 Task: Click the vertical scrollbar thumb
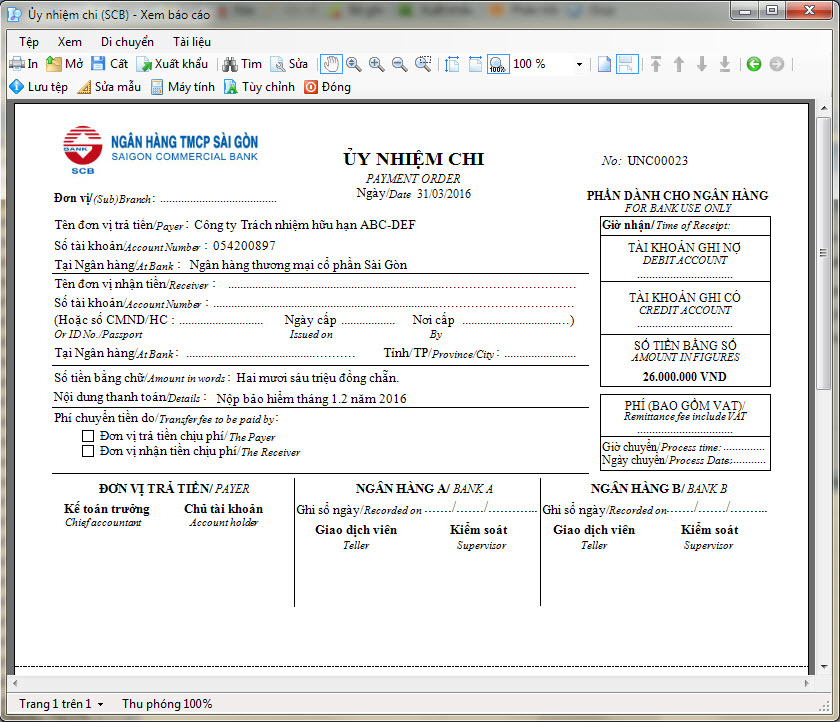pos(824,253)
